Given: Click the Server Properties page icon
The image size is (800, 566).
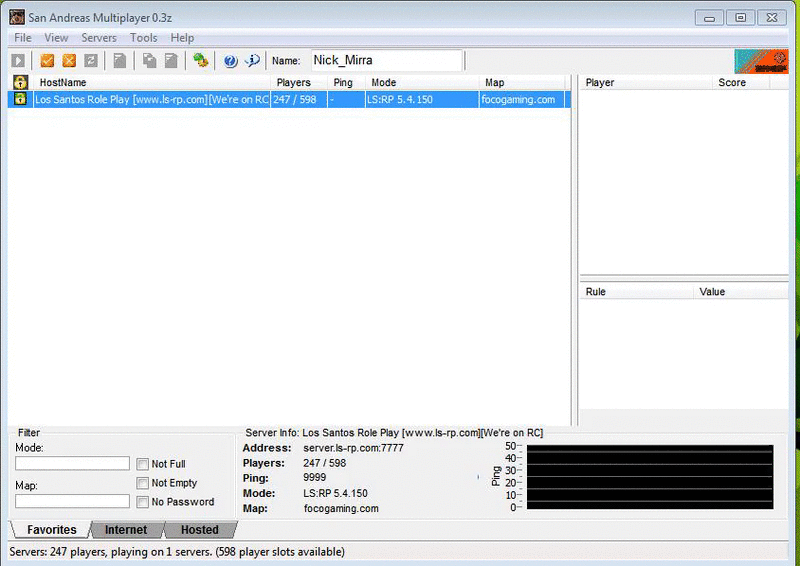Looking at the screenshot, I should (x=119, y=61).
